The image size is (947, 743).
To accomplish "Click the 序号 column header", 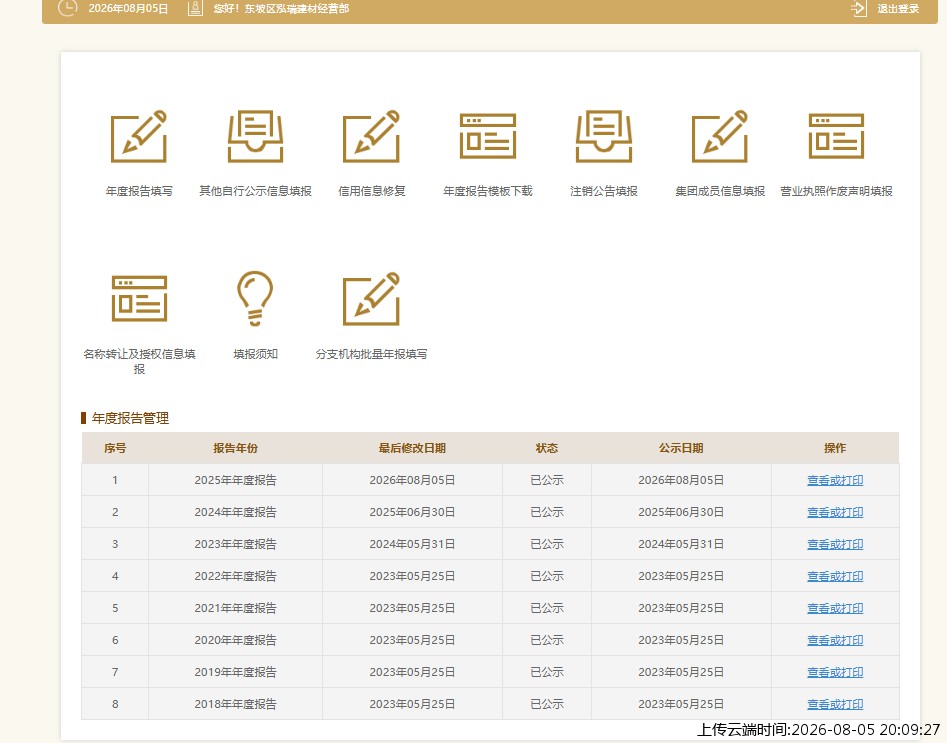I will click(115, 448).
